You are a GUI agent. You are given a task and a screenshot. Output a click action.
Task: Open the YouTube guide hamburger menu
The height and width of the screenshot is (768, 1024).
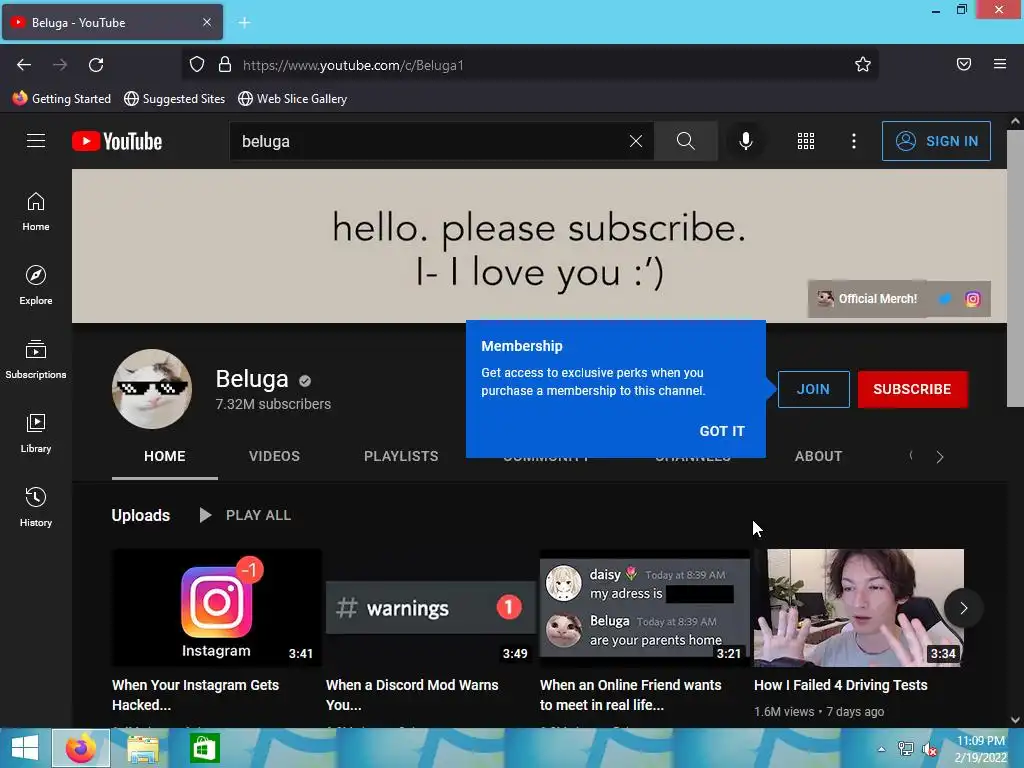(x=36, y=141)
